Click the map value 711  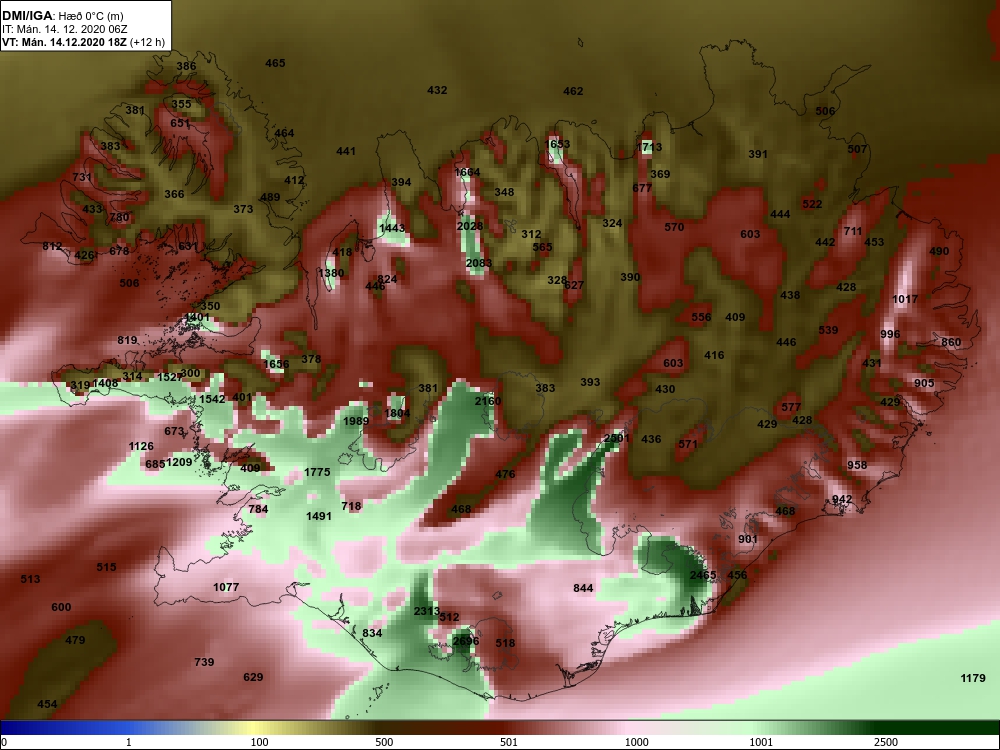click(853, 231)
